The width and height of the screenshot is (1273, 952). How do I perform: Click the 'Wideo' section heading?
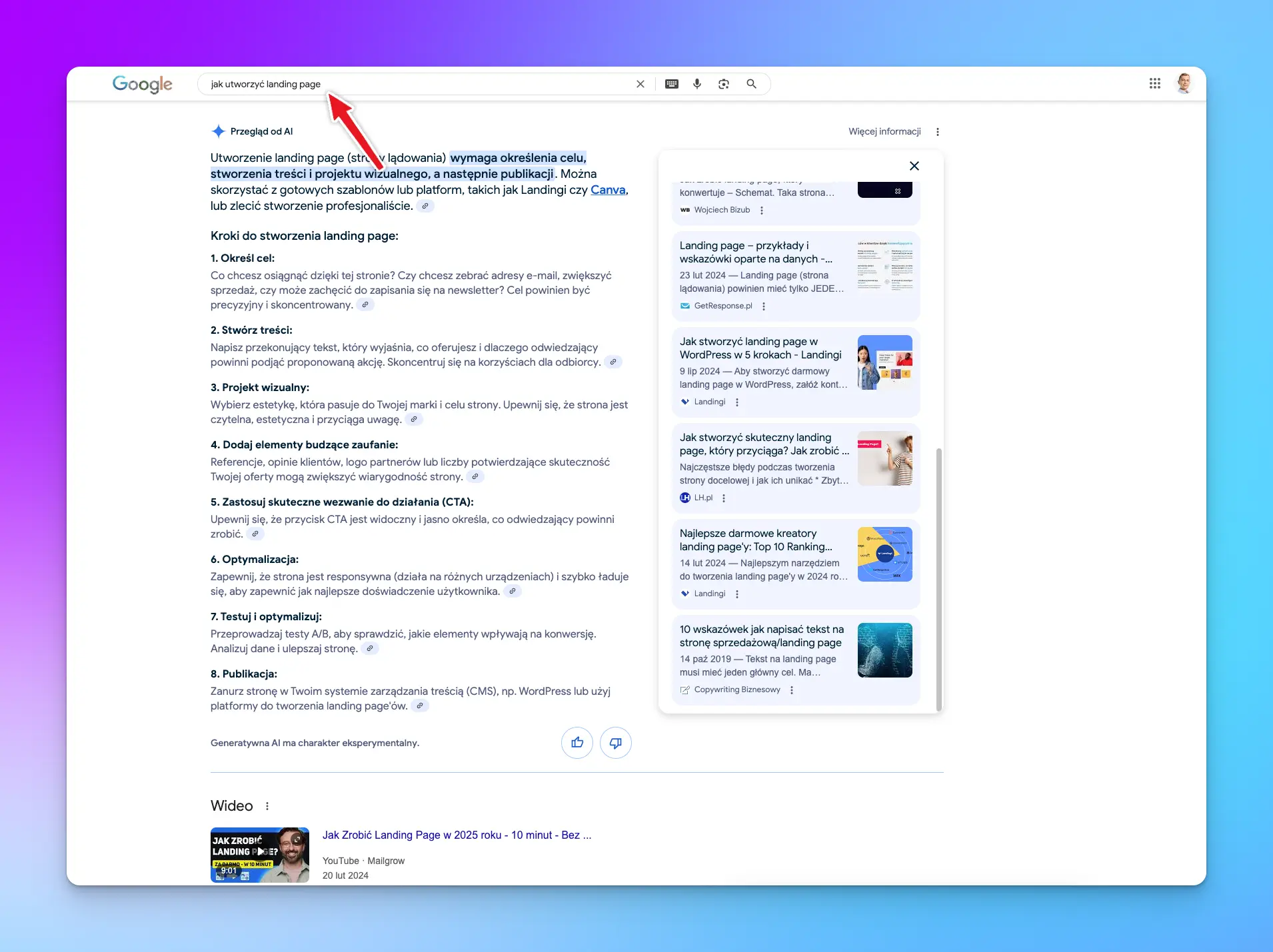(x=231, y=806)
